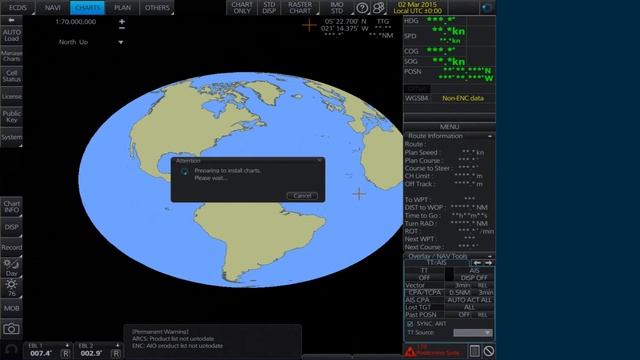Click the EBL 2 bearing 002.9° value
The width and height of the screenshot is (640, 360).
[91, 353]
